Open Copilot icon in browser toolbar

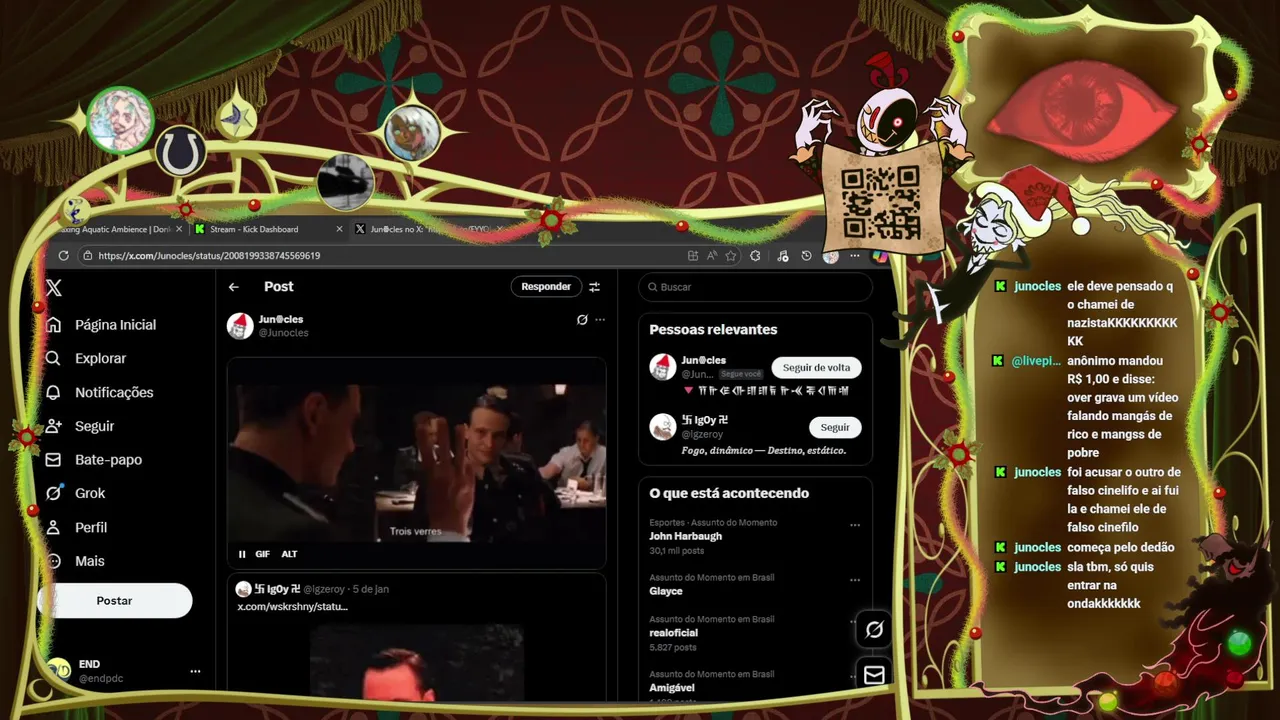coord(880,256)
